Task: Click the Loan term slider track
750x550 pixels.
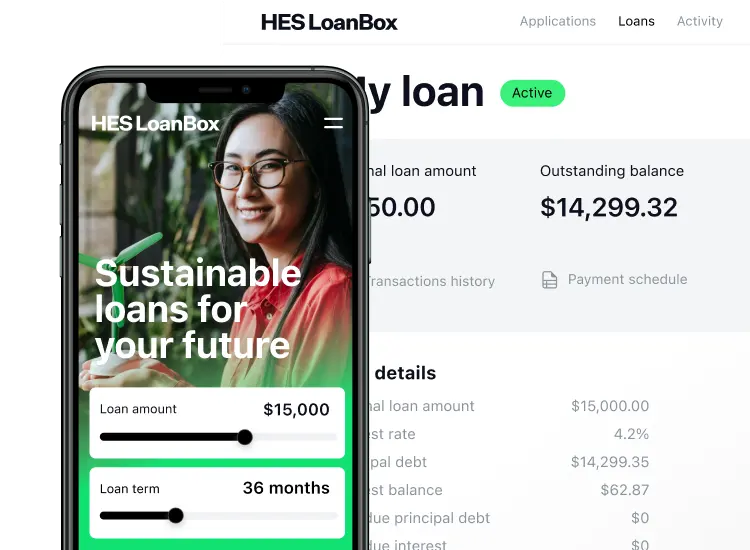Action: pos(218,516)
